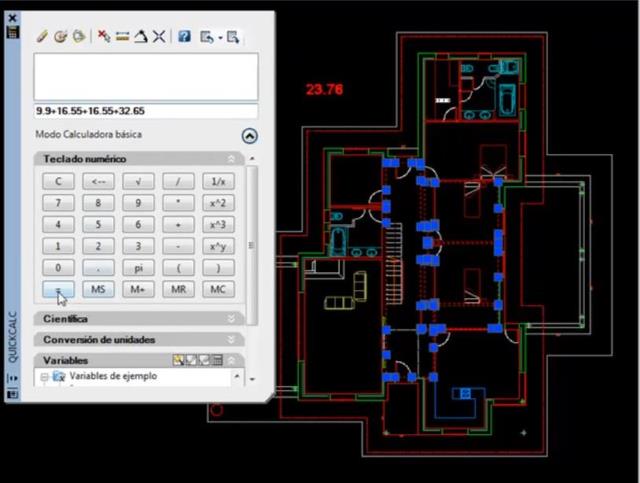Click the decimal point keypad button
This screenshot has height=483, width=640.
(x=98, y=268)
